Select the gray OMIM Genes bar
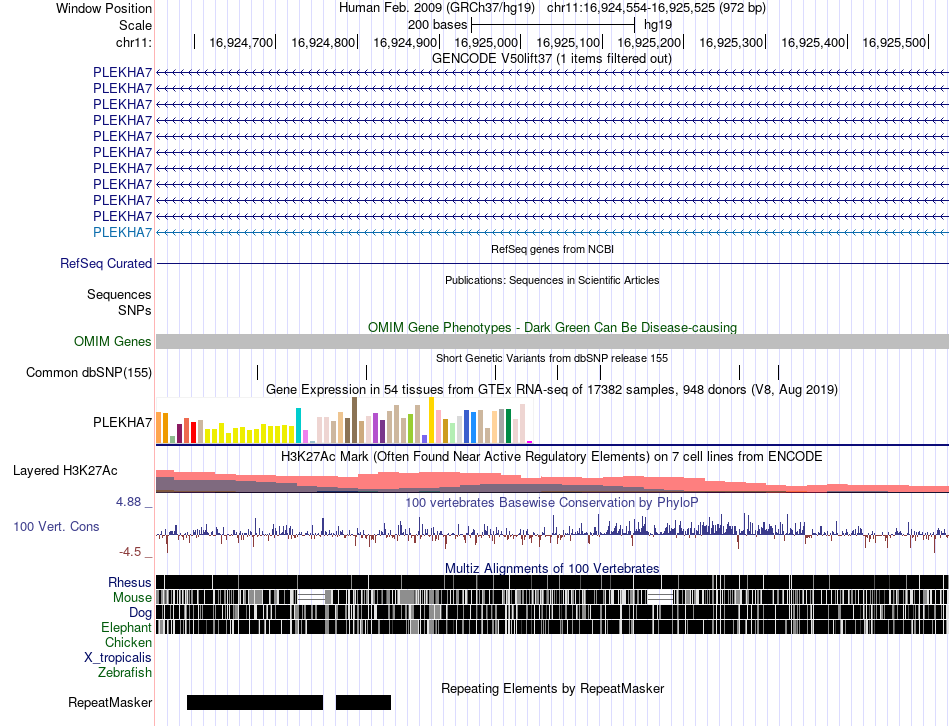The width and height of the screenshot is (950, 726). pos(552,342)
